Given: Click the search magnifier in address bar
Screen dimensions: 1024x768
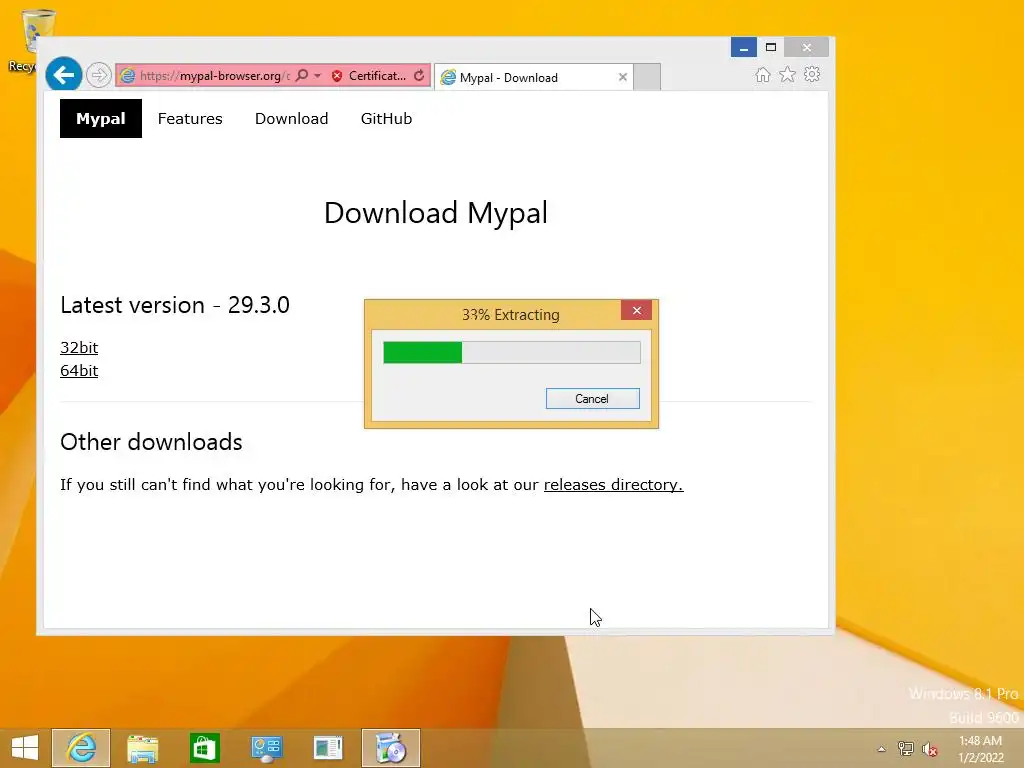Looking at the screenshot, I should pyautogui.click(x=302, y=76).
